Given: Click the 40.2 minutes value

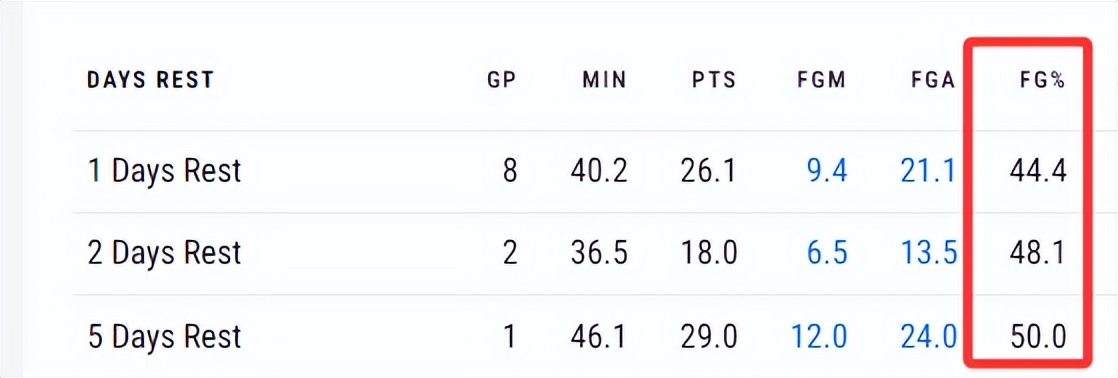Looking at the screenshot, I should pyautogui.click(x=600, y=172).
